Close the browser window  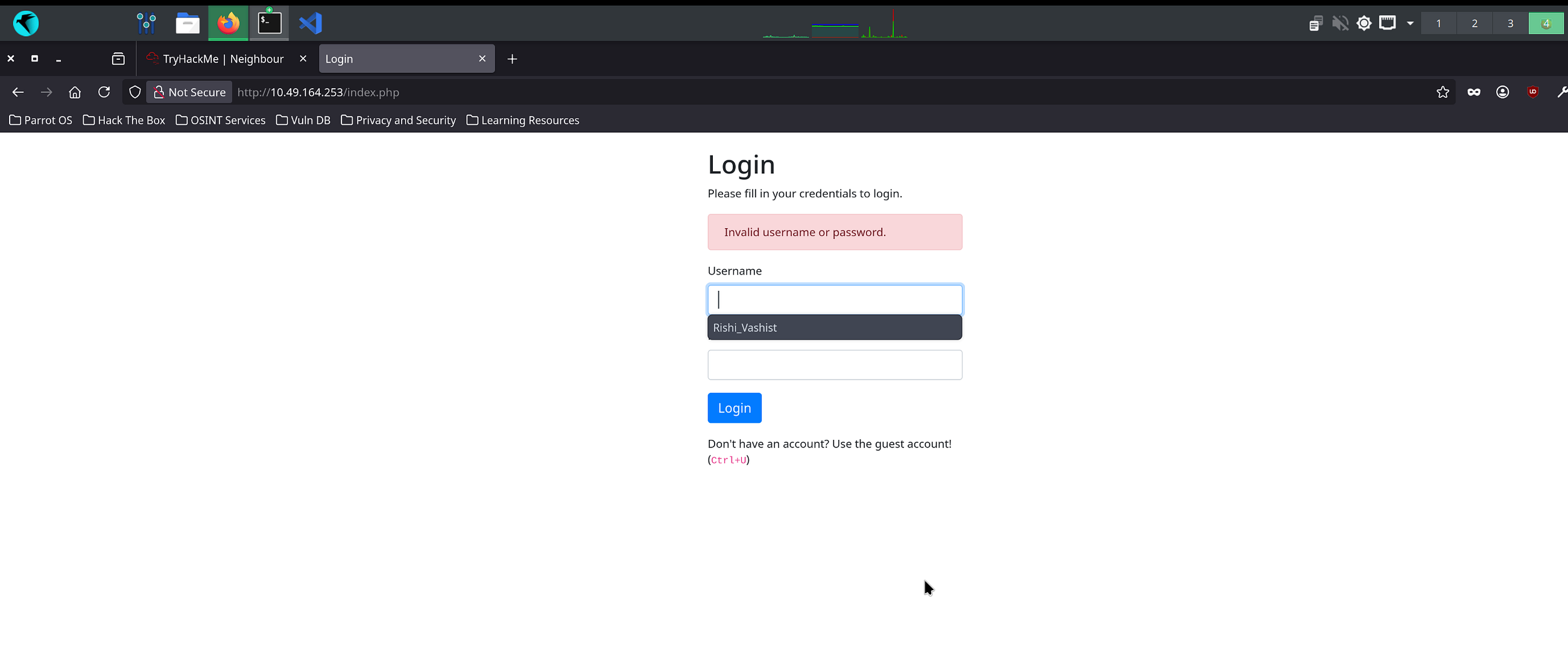pyautogui.click(x=11, y=59)
